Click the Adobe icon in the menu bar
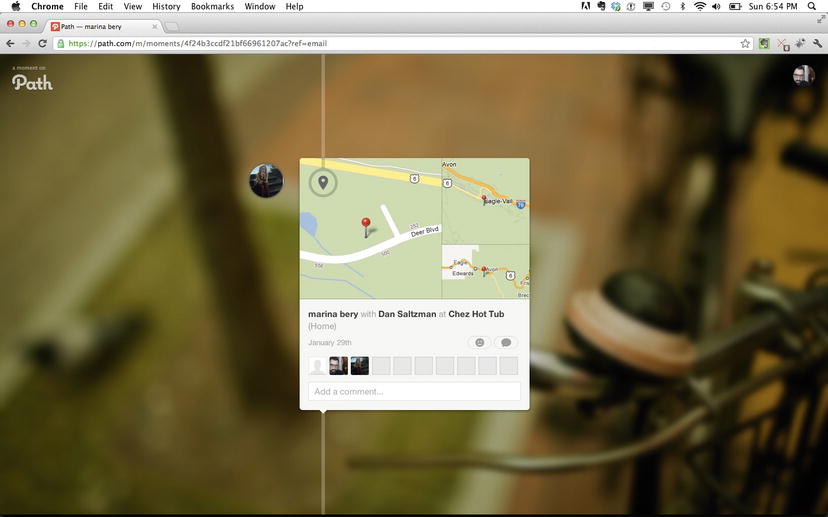The image size is (828, 517). [586, 6]
